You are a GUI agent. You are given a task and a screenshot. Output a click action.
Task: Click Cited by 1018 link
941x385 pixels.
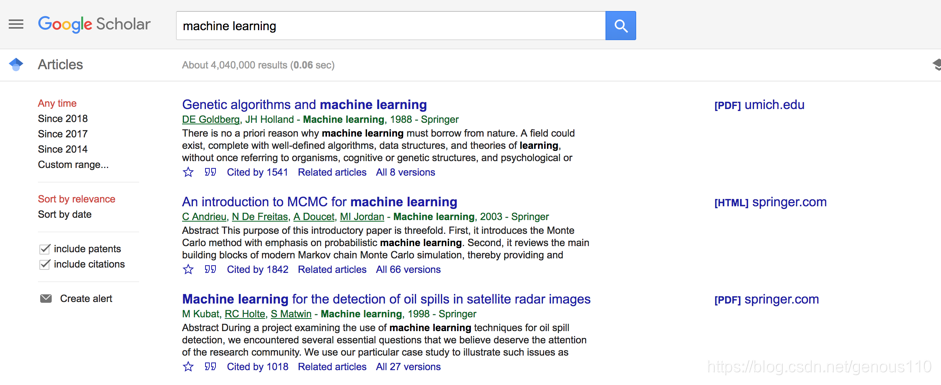(257, 366)
